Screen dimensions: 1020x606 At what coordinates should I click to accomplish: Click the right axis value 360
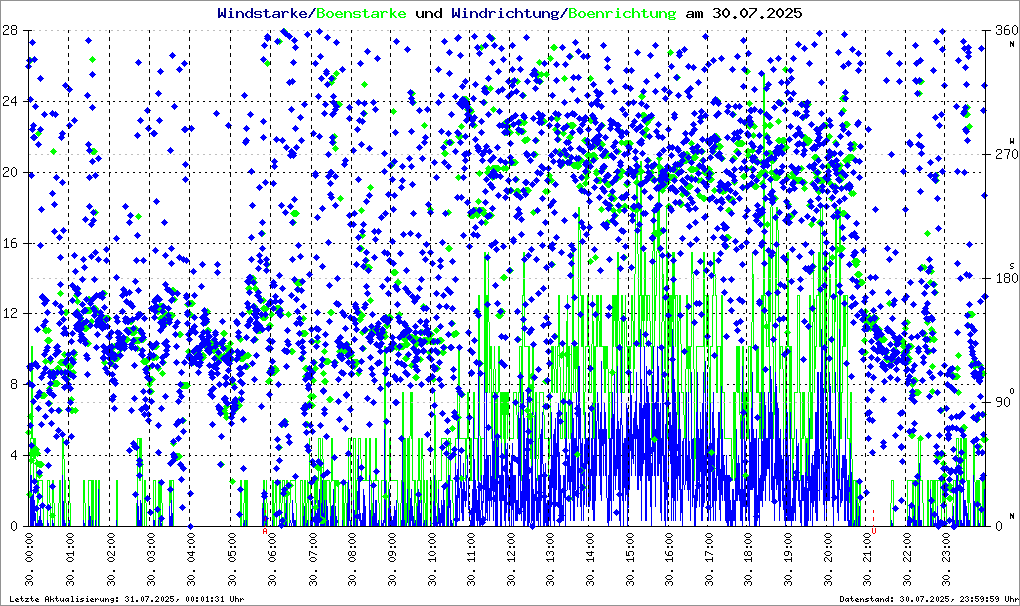click(1007, 31)
